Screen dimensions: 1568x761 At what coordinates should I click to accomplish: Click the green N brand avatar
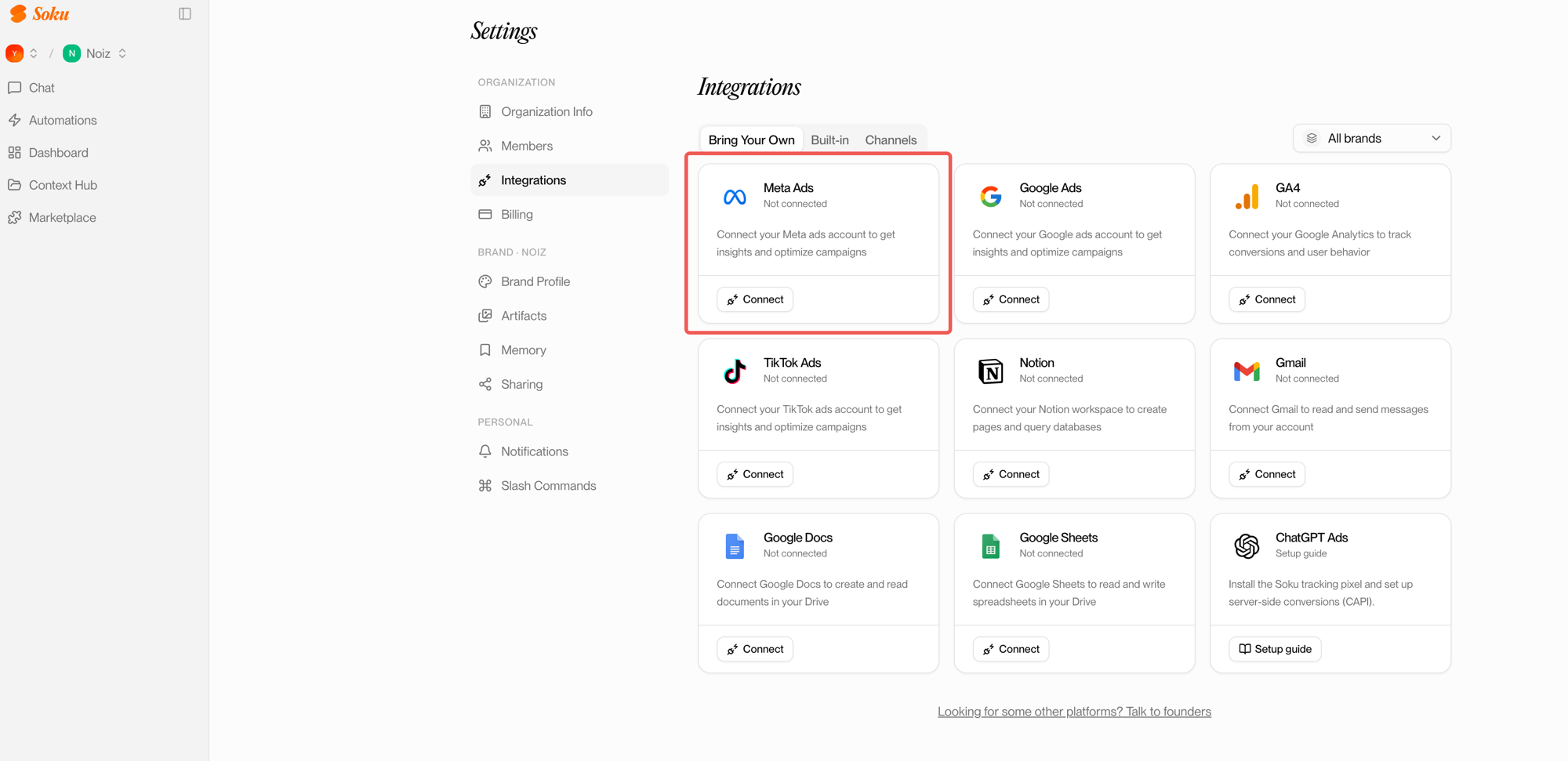point(71,53)
